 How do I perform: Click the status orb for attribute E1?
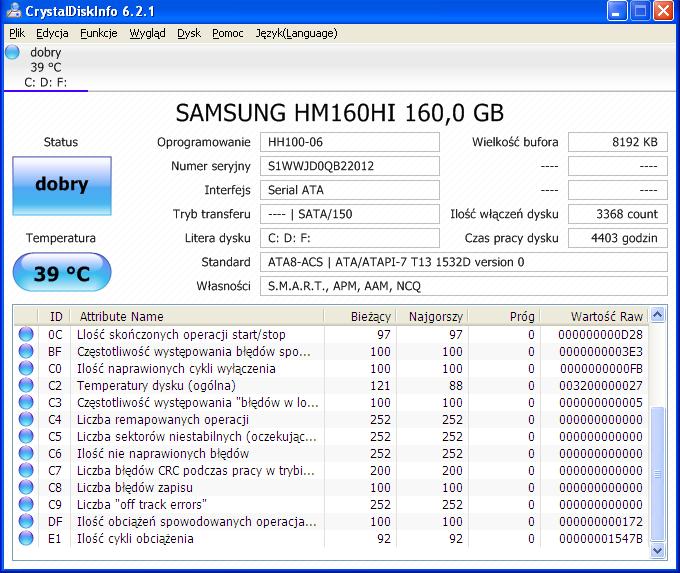26,538
